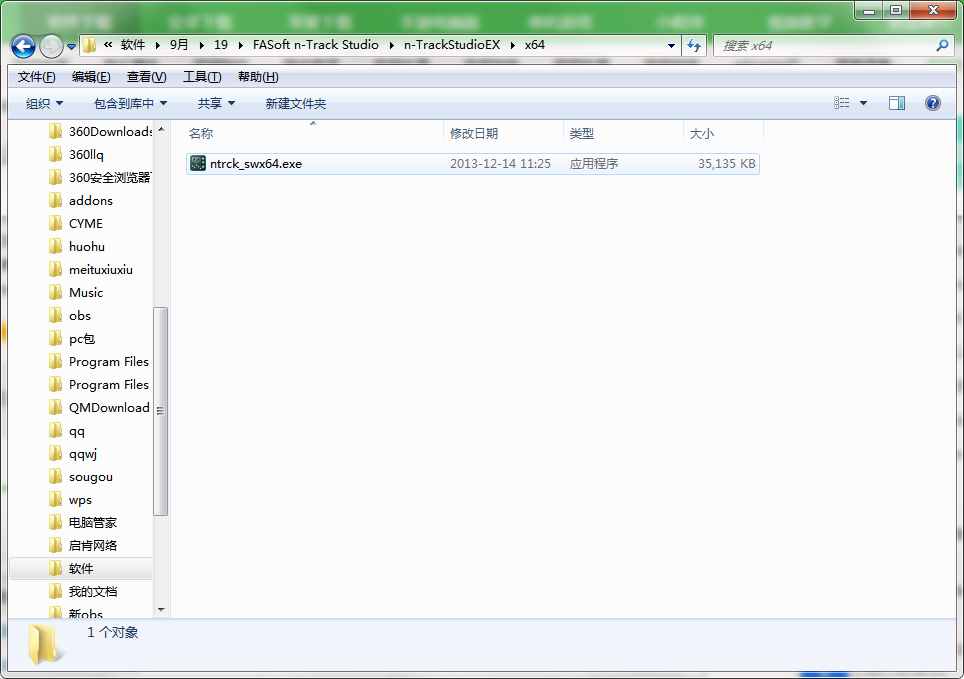This screenshot has height=679, width=964.
Task: Sort by 名称 column header
Action: pyautogui.click(x=313, y=133)
